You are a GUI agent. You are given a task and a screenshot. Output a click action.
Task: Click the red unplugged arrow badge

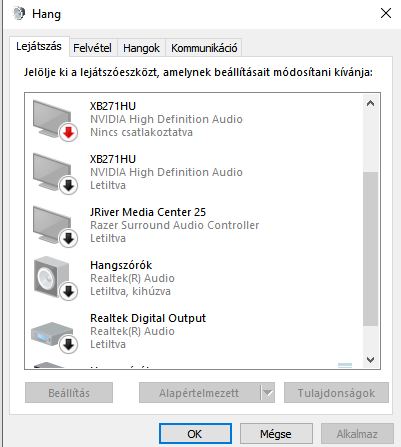[x=68, y=132]
